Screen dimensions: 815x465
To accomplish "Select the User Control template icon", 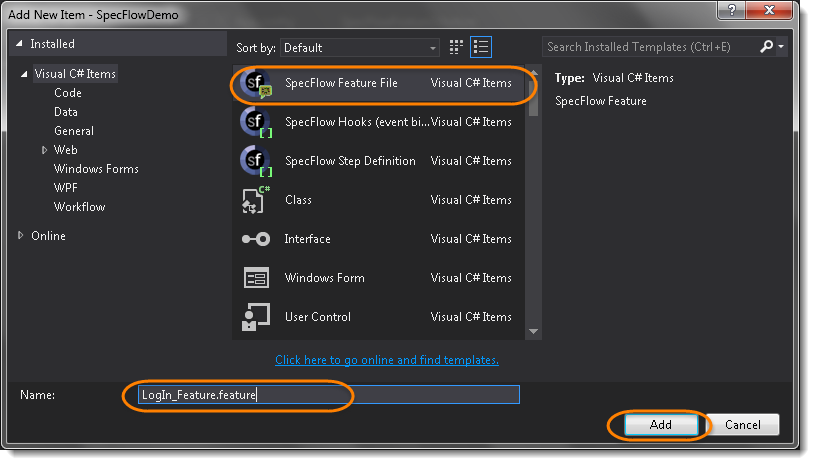I will [x=256, y=317].
